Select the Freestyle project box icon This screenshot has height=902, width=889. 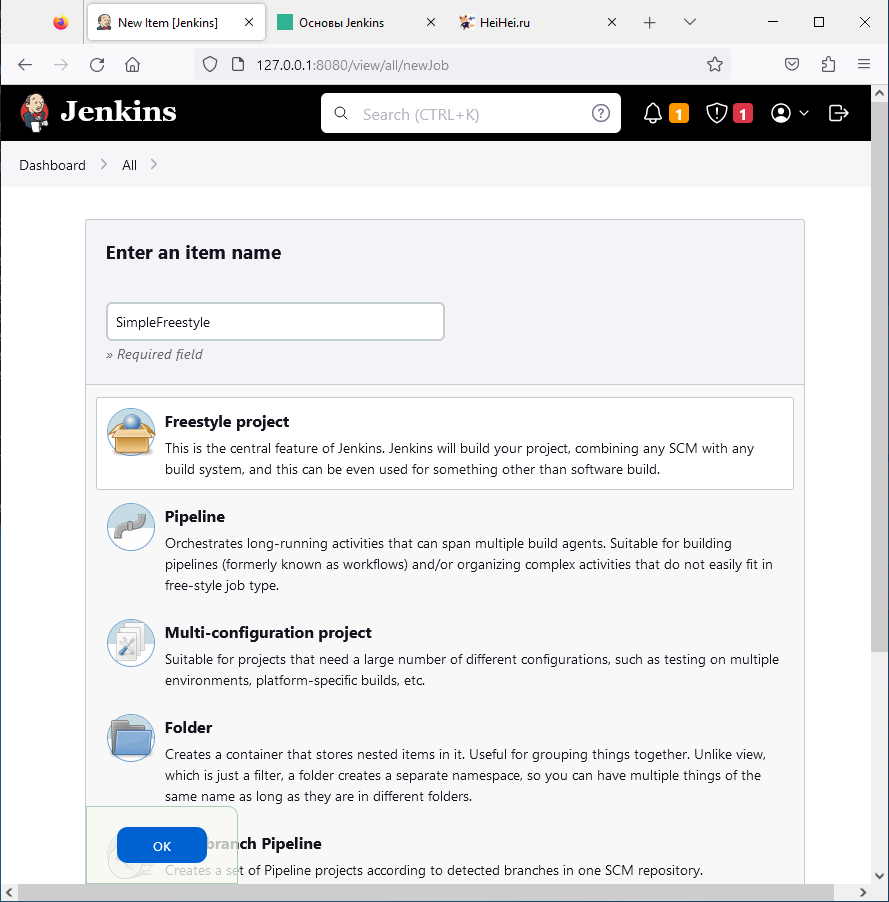(x=131, y=432)
